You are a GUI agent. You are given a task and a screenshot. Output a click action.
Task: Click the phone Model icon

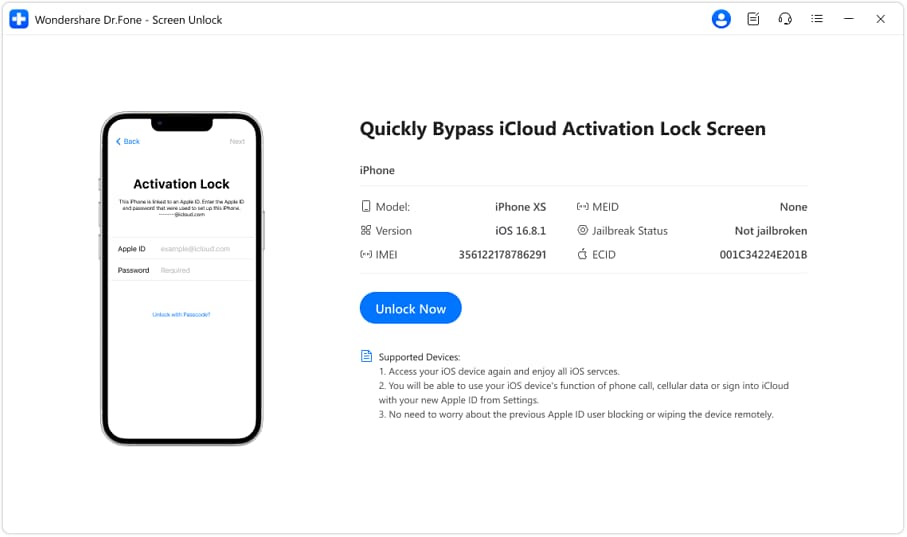pos(366,207)
